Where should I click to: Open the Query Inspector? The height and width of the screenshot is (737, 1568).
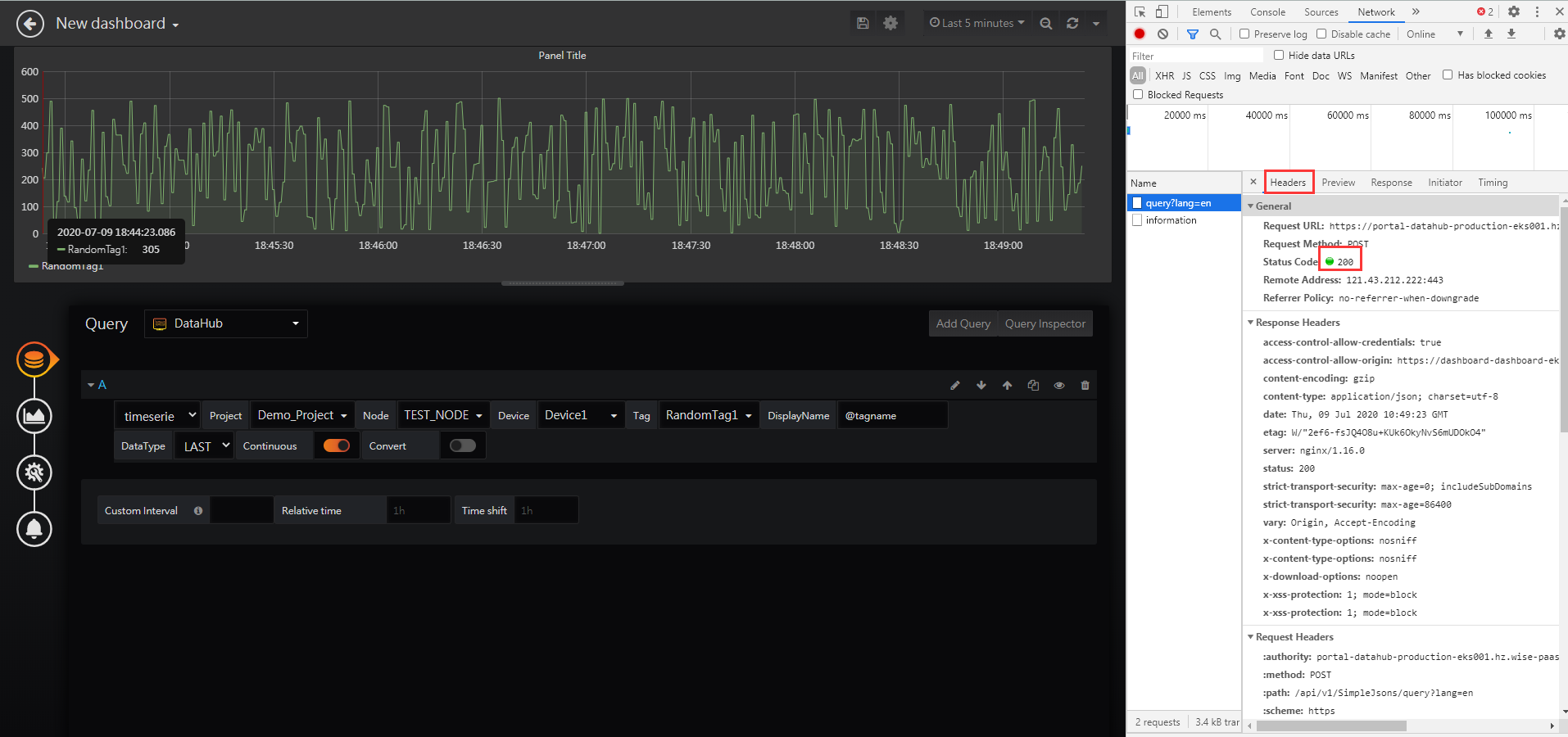1045,323
